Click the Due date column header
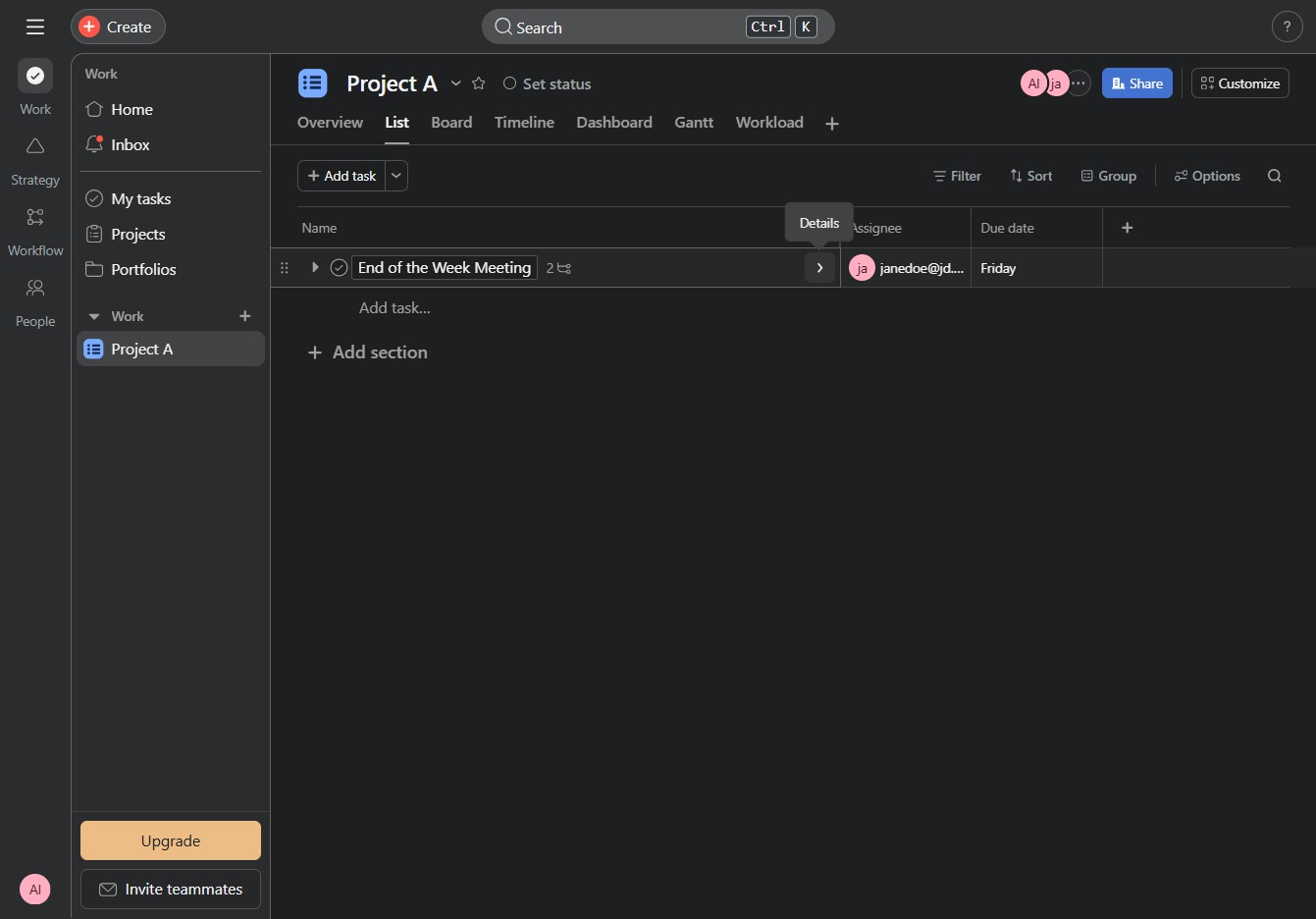 pyautogui.click(x=1008, y=228)
